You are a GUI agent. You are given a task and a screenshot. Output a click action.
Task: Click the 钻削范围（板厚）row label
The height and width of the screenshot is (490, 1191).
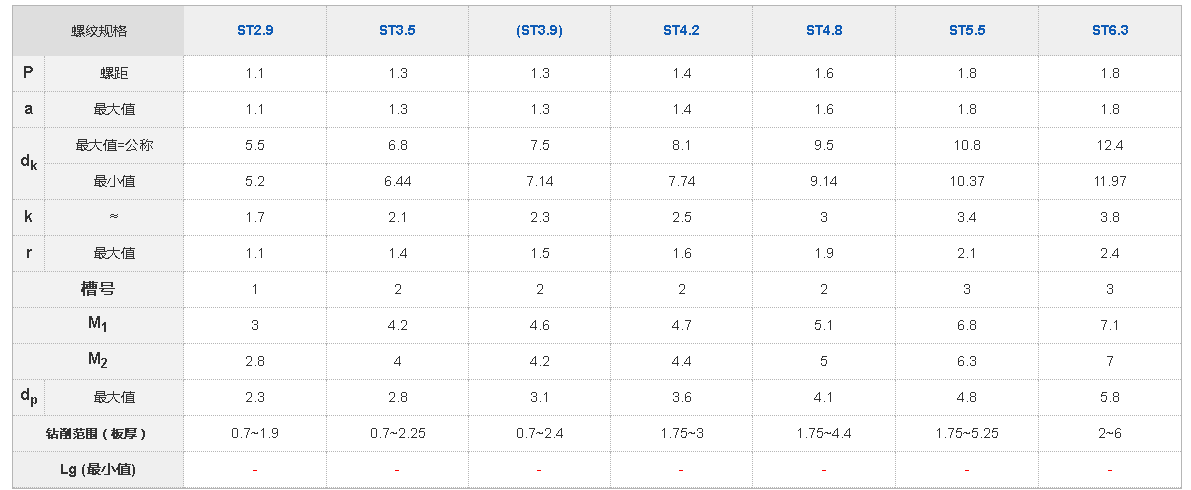(x=97, y=433)
